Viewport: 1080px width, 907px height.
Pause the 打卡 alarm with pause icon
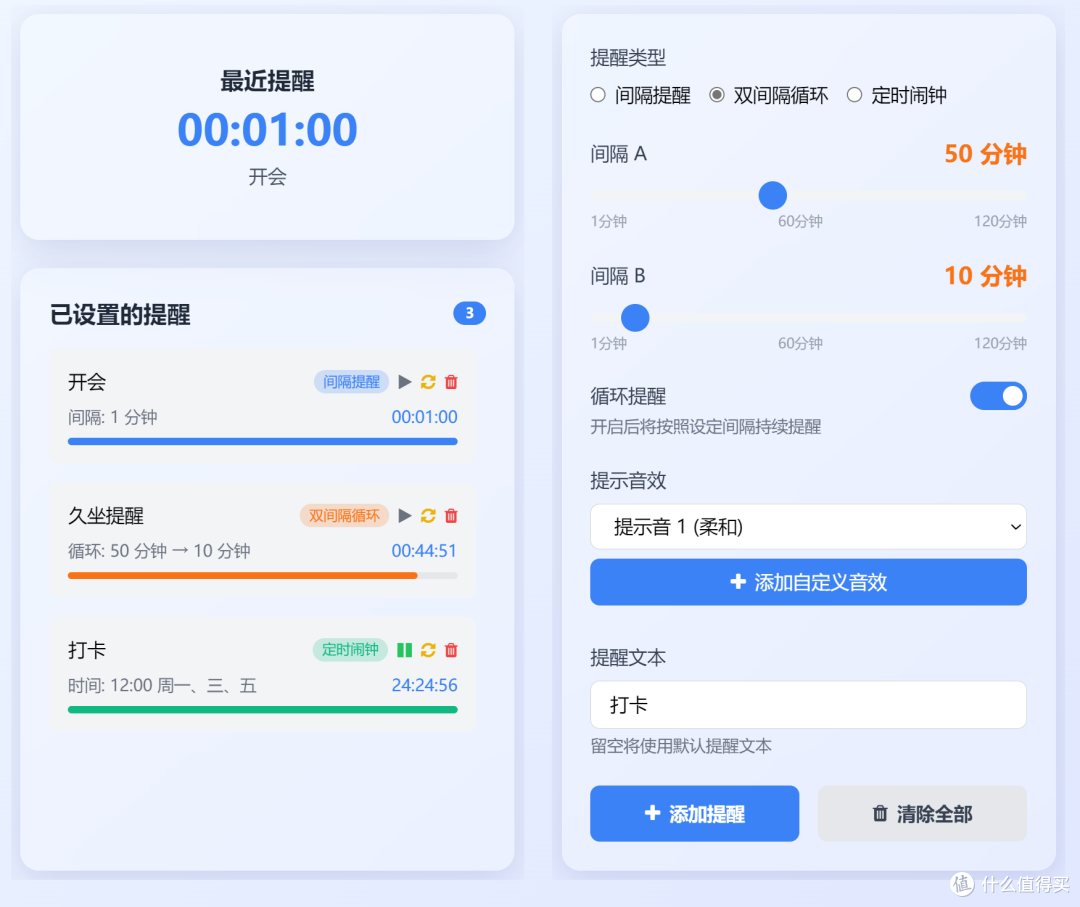405,649
